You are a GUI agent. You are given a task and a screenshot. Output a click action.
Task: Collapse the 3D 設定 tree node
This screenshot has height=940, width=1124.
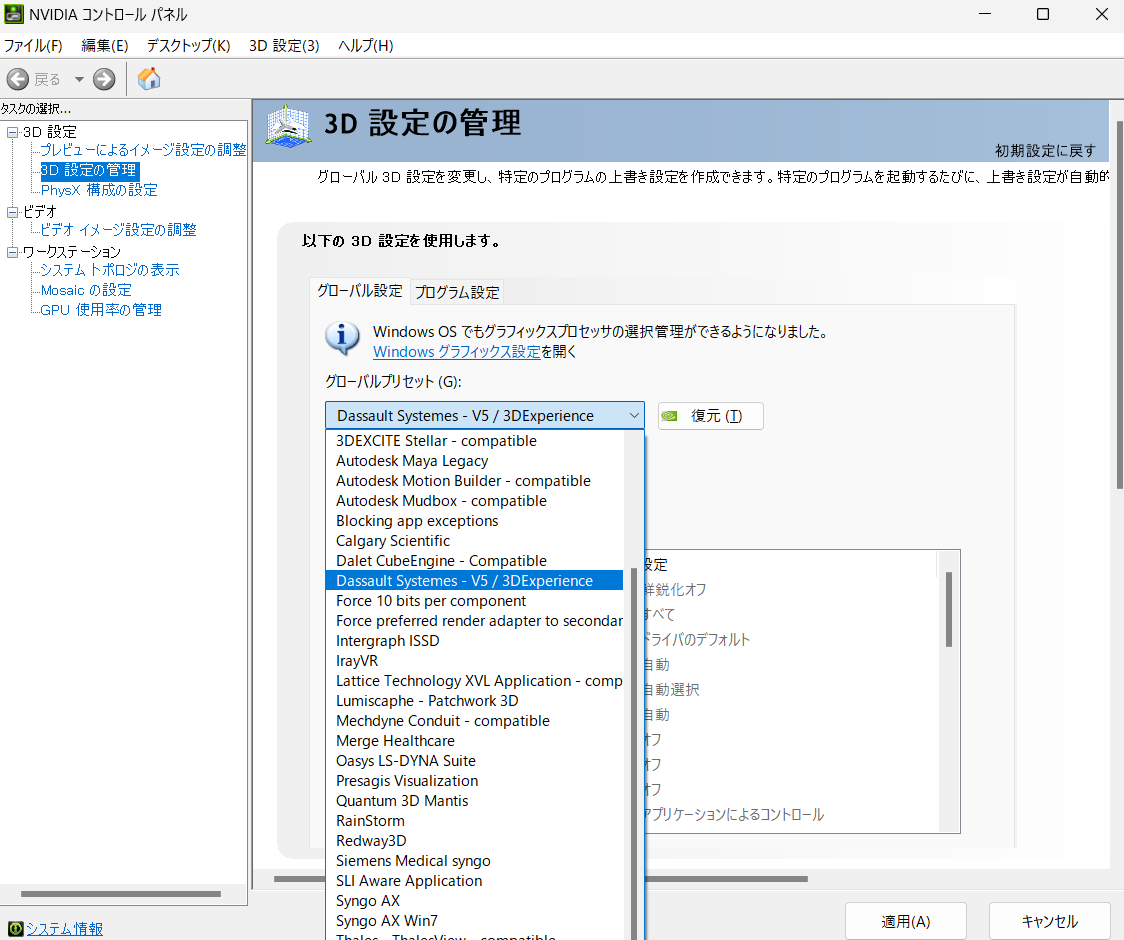coord(12,133)
